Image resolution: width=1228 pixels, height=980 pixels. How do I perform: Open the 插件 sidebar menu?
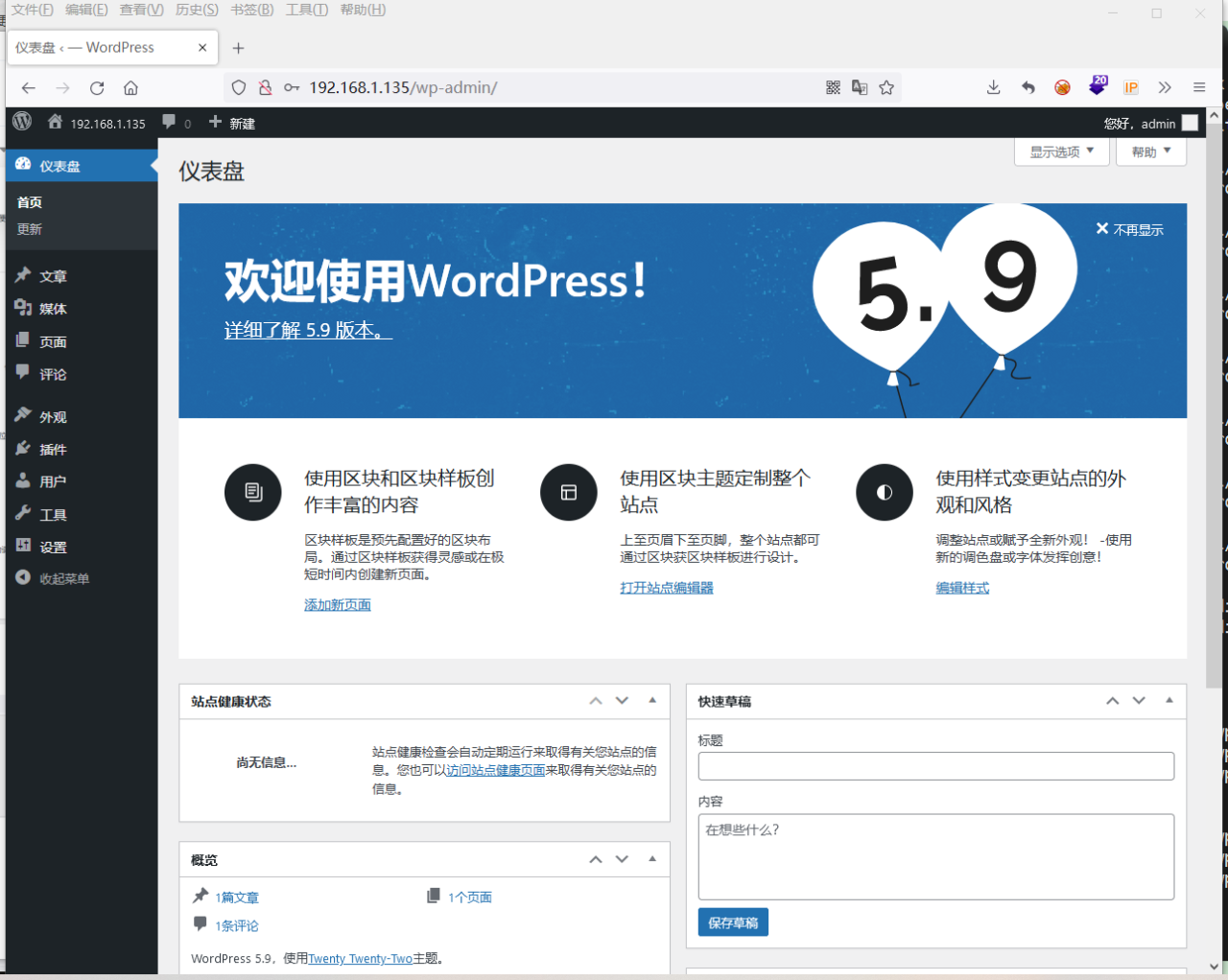53,449
